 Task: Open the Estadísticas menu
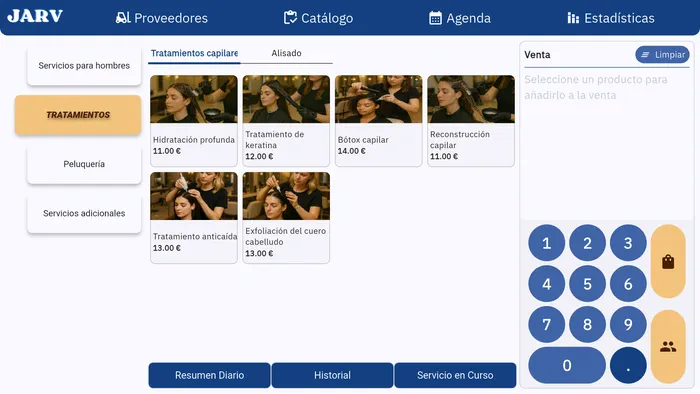[611, 18]
